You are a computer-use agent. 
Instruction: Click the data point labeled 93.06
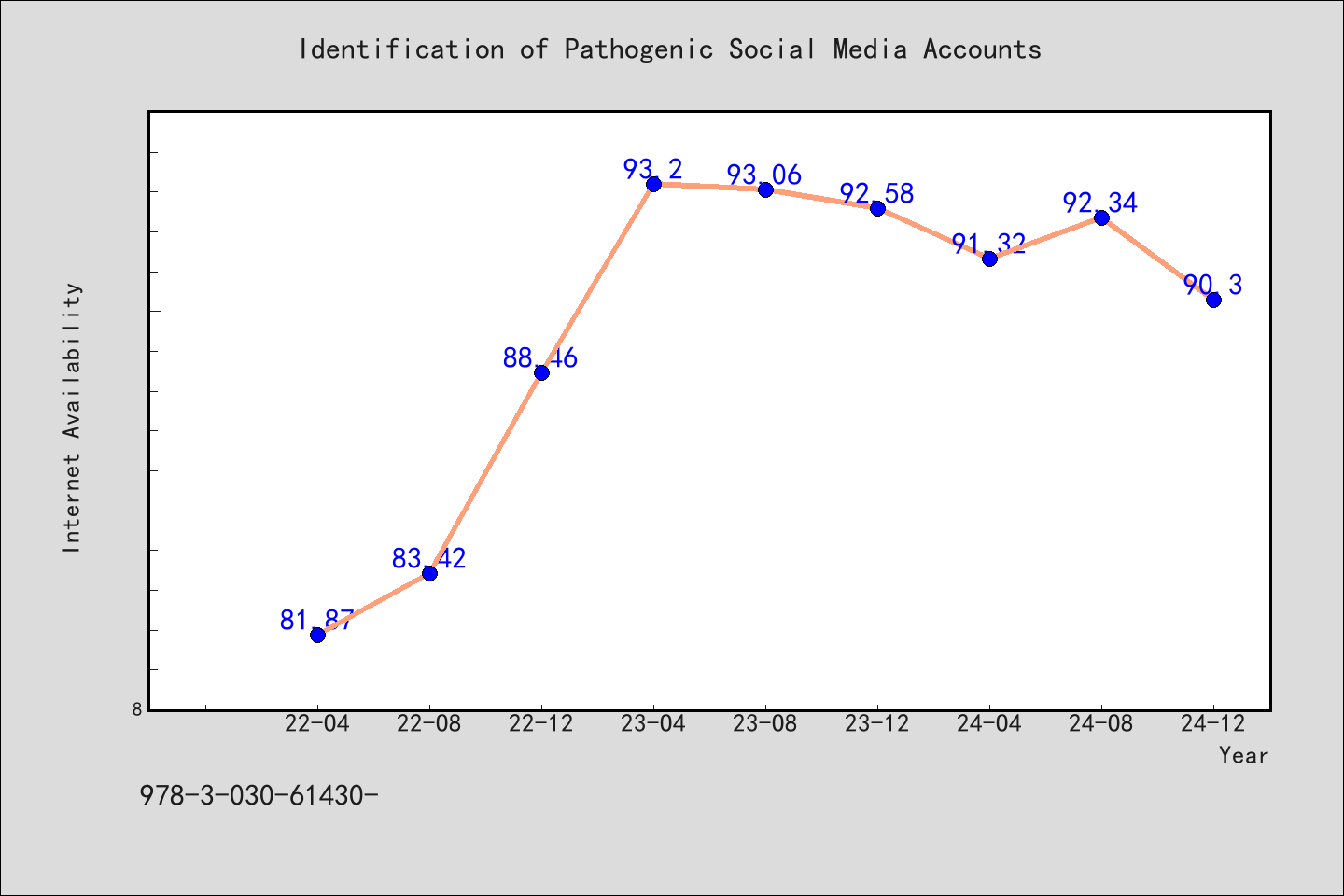(x=765, y=189)
